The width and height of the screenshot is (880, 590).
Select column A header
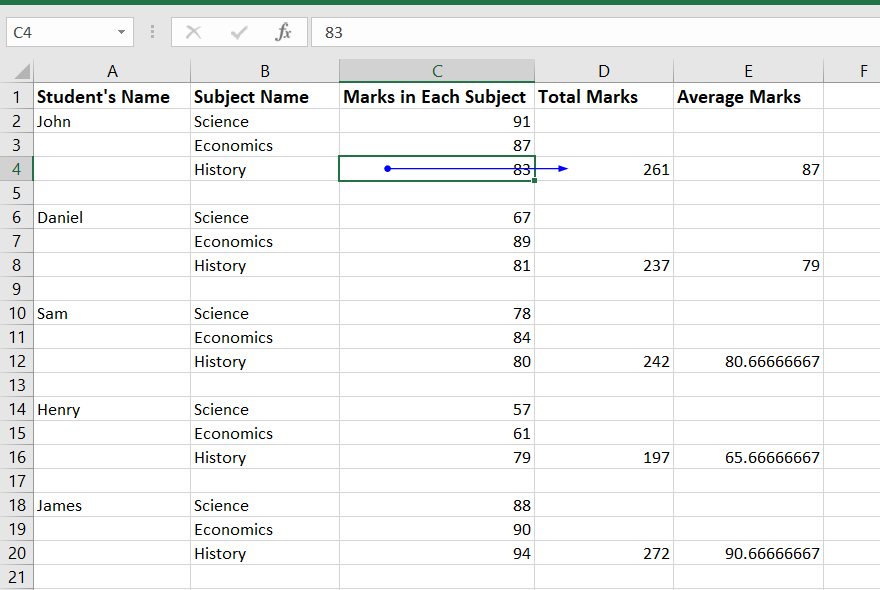[x=112, y=71]
